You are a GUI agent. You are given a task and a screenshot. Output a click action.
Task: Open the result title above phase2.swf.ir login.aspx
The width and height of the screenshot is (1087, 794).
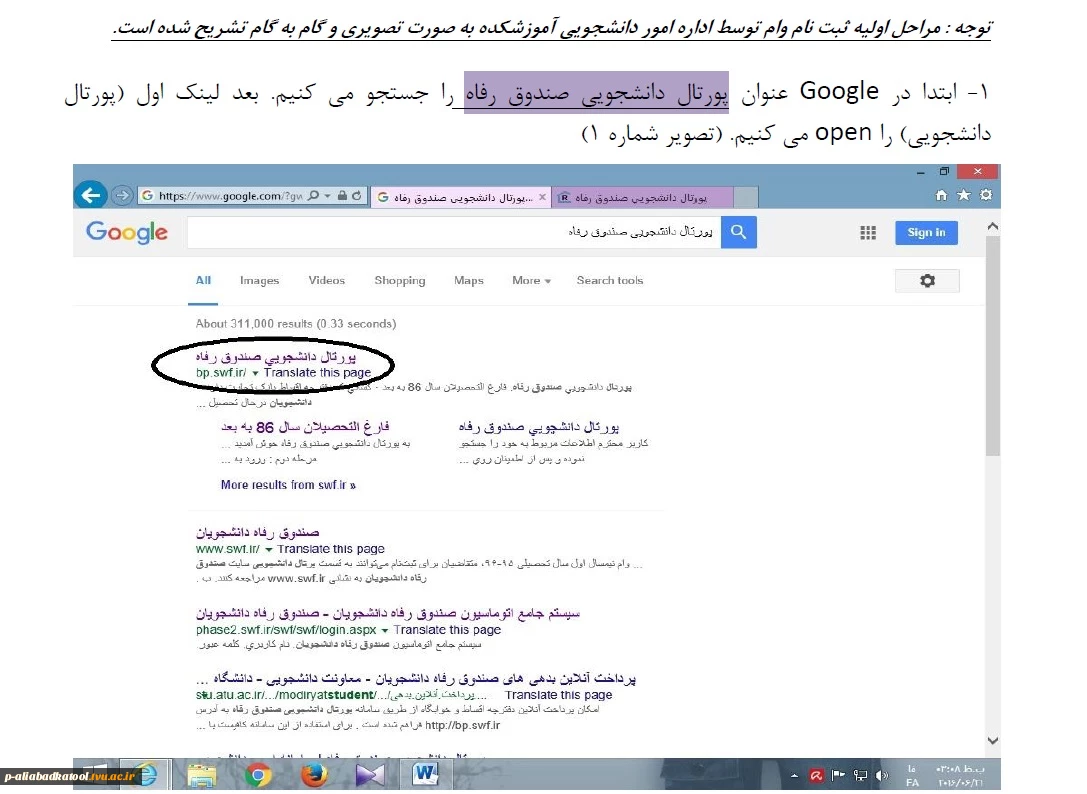point(388,614)
